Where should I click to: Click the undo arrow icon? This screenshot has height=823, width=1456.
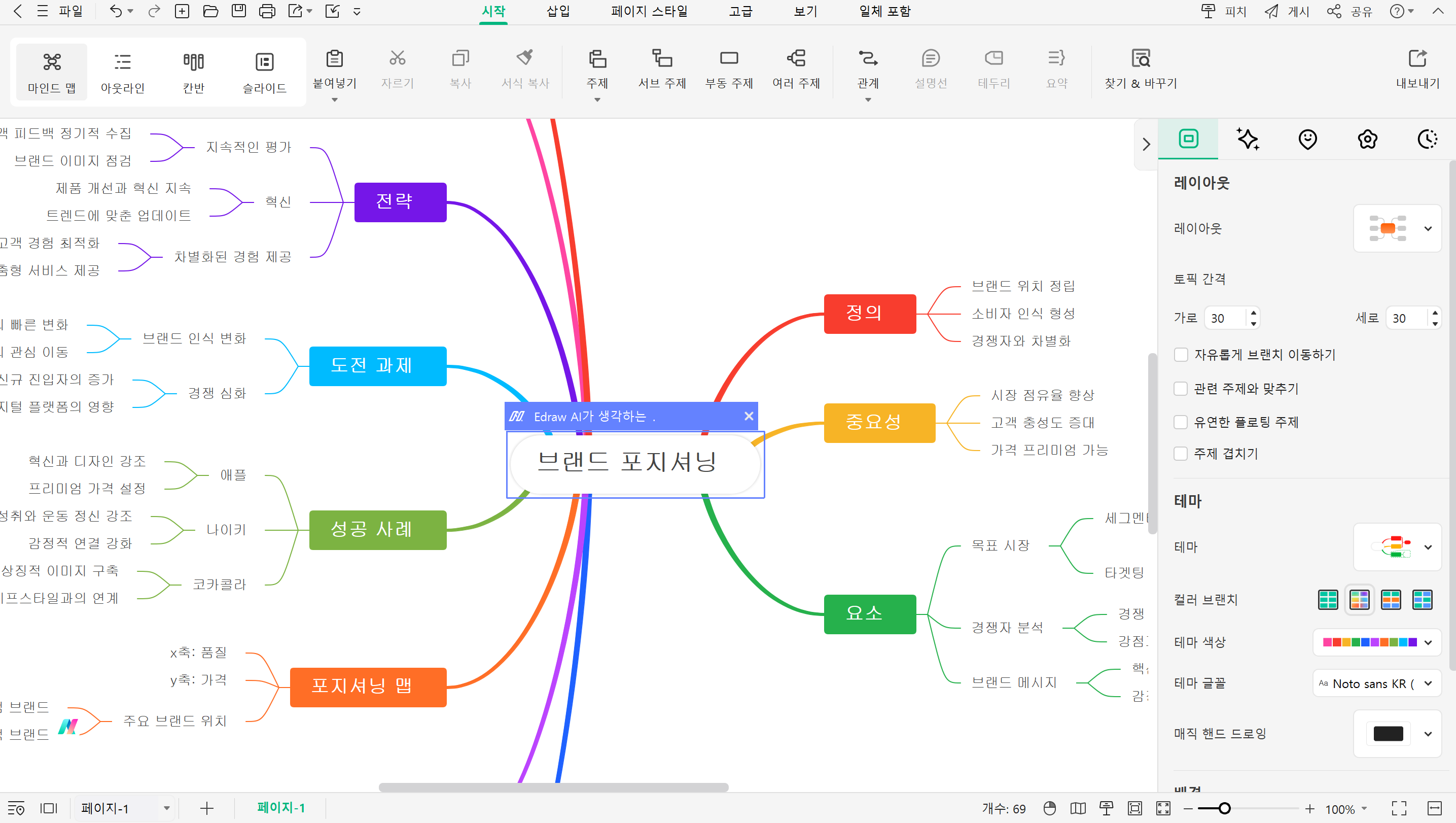click(x=115, y=11)
